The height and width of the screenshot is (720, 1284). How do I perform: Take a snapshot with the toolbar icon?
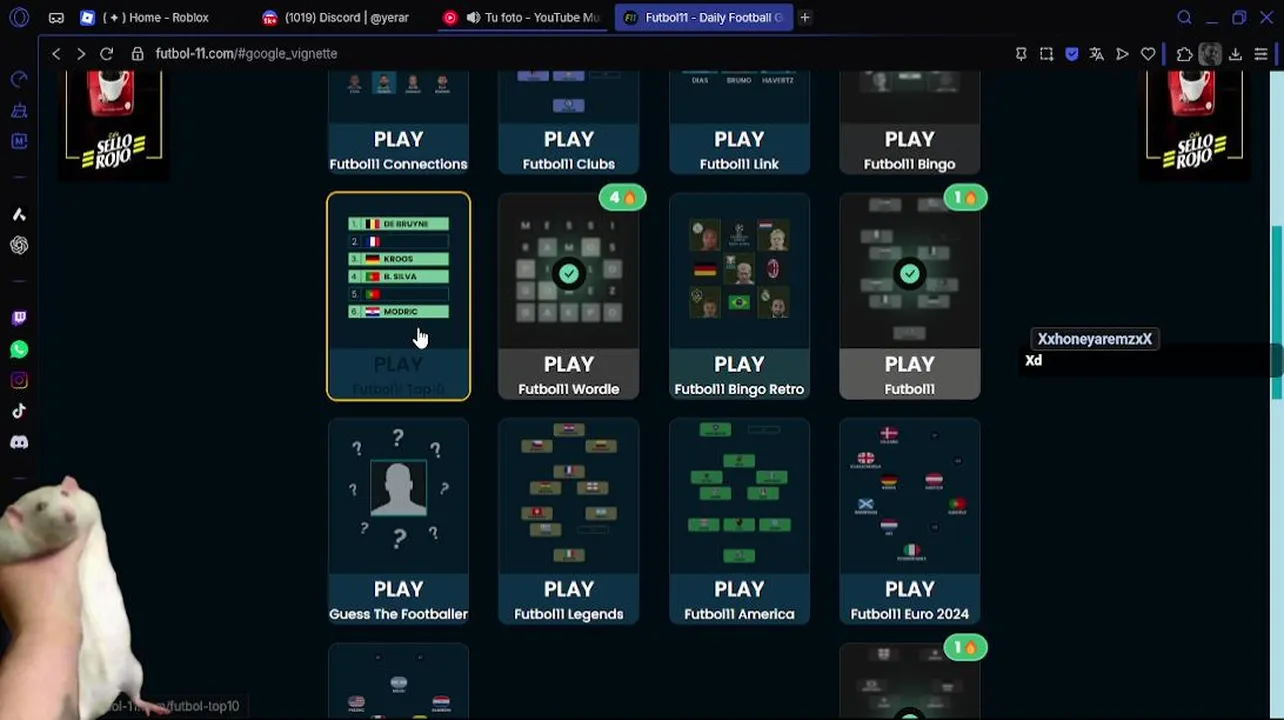click(x=1046, y=54)
